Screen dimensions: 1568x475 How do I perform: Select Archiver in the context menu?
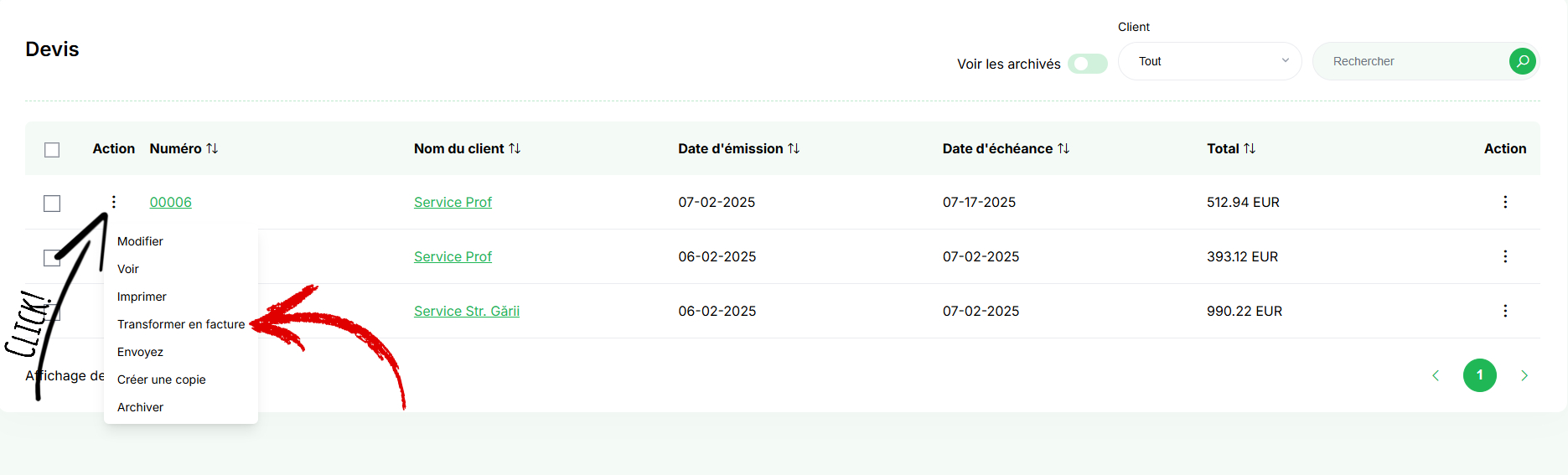[140, 407]
